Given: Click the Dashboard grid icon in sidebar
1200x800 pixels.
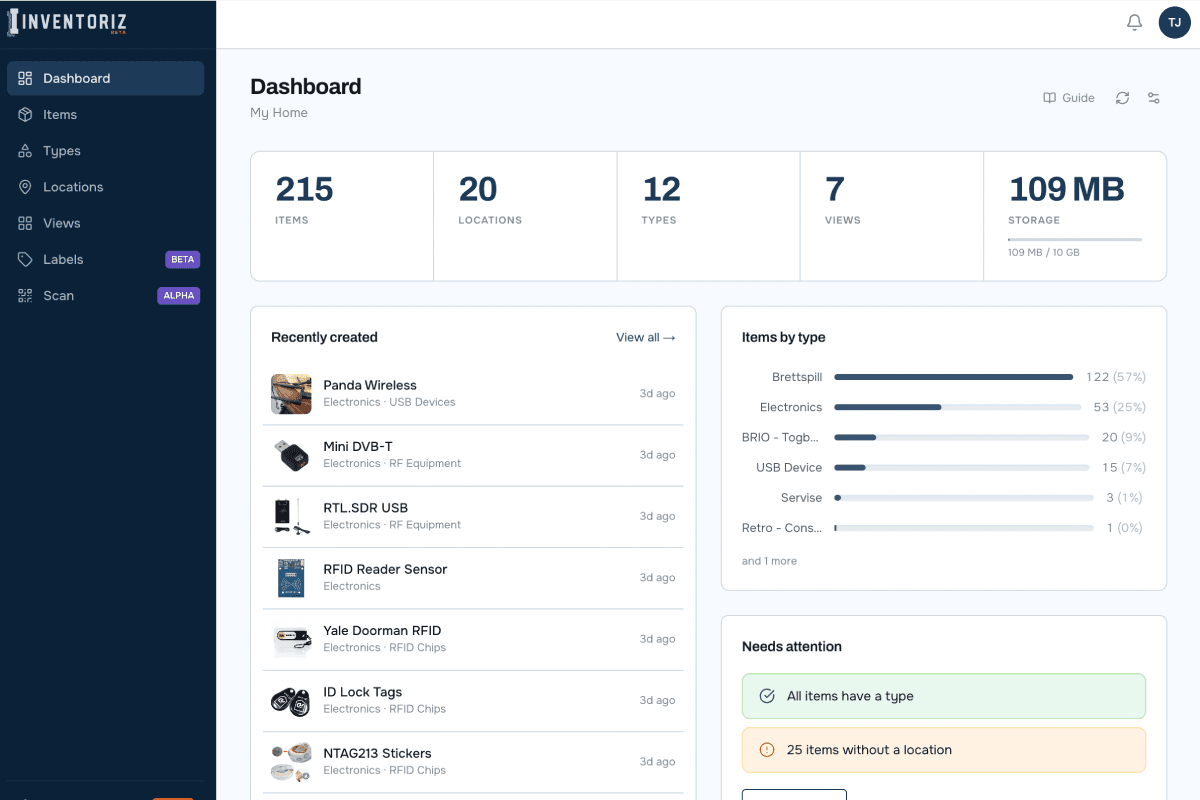Looking at the screenshot, I should [x=25, y=78].
